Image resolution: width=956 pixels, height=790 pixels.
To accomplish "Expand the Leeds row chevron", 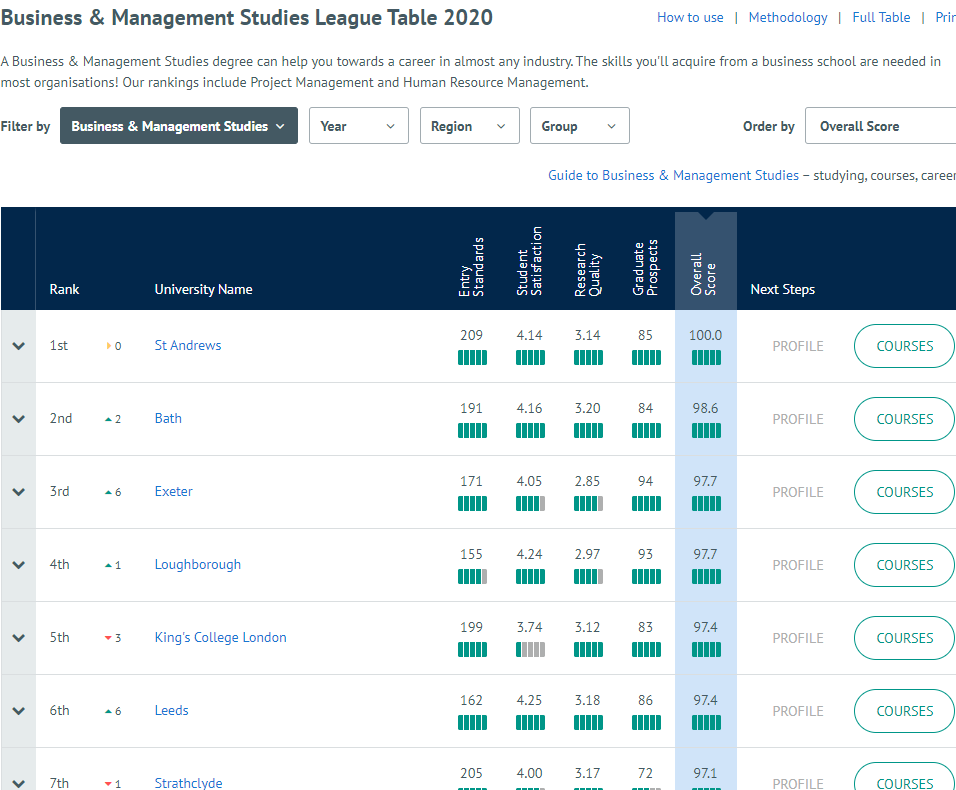I will point(18,711).
